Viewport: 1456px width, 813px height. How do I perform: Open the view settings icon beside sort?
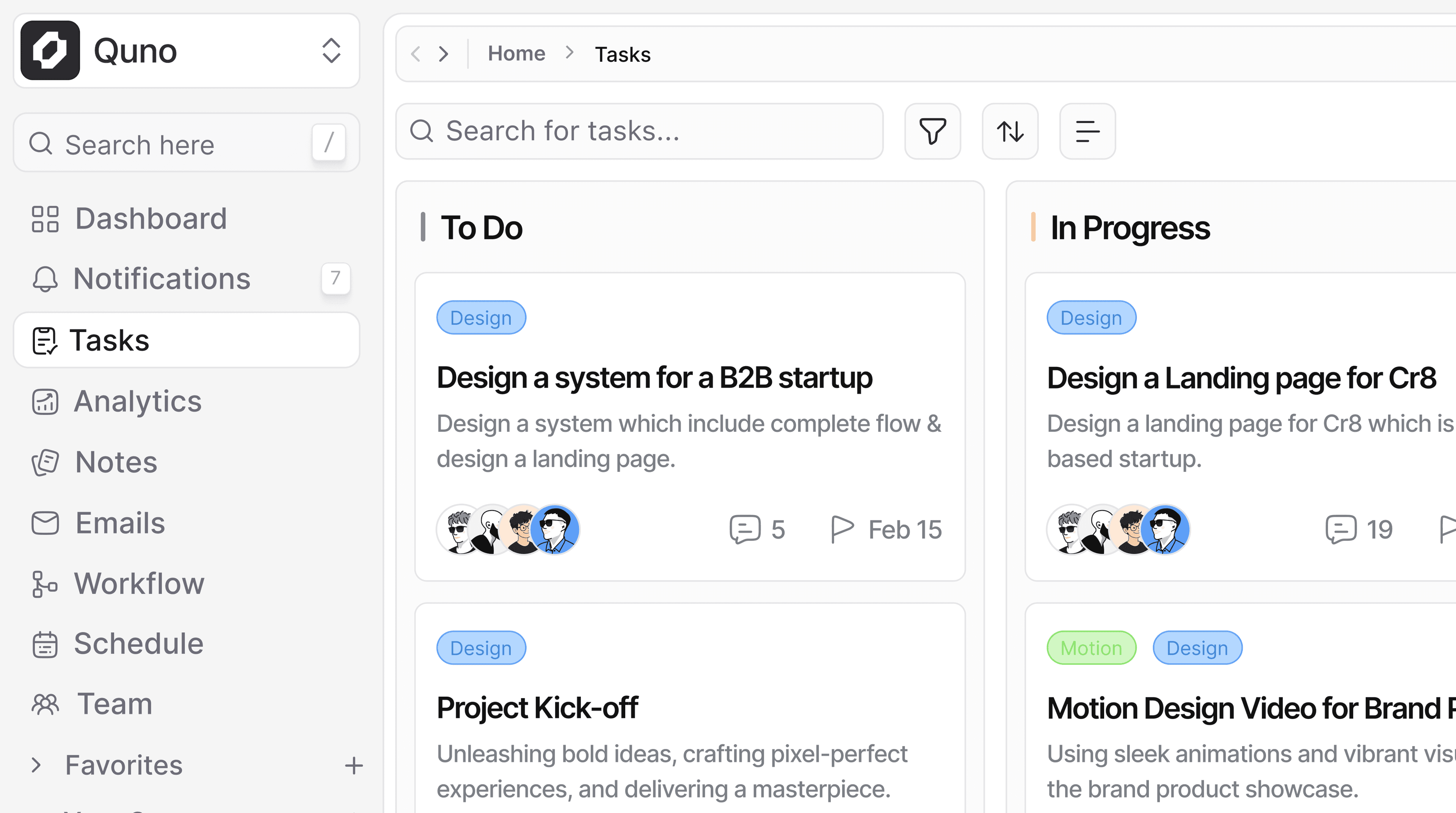tap(1087, 132)
